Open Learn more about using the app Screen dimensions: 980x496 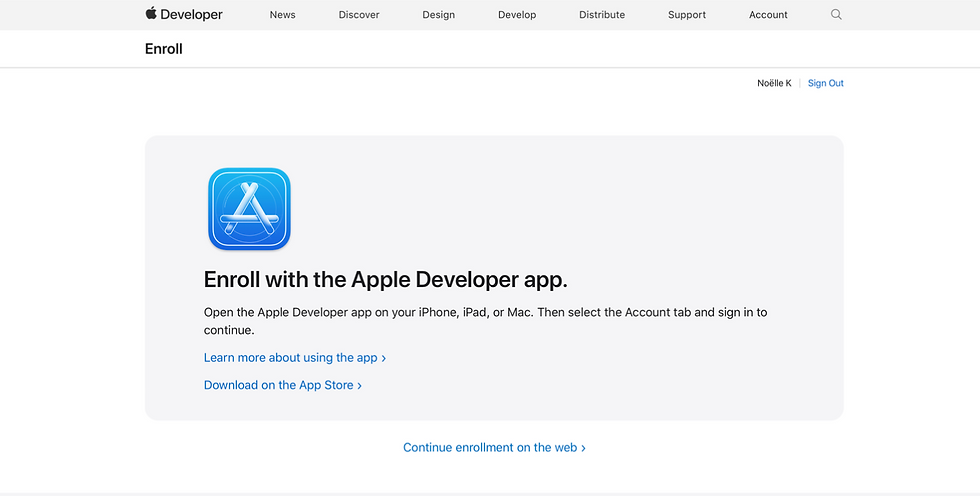click(x=295, y=358)
